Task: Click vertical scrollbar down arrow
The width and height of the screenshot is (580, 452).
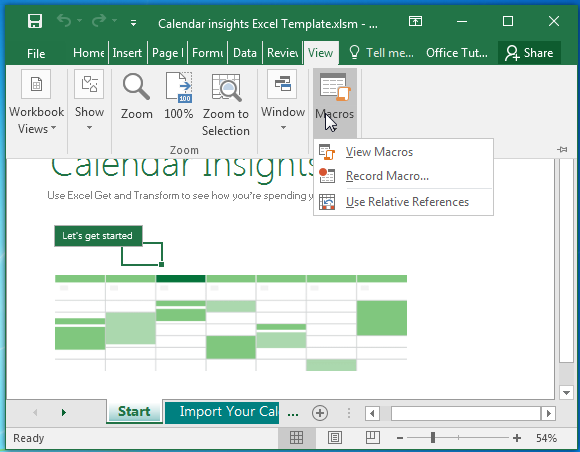Action: (566, 392)
